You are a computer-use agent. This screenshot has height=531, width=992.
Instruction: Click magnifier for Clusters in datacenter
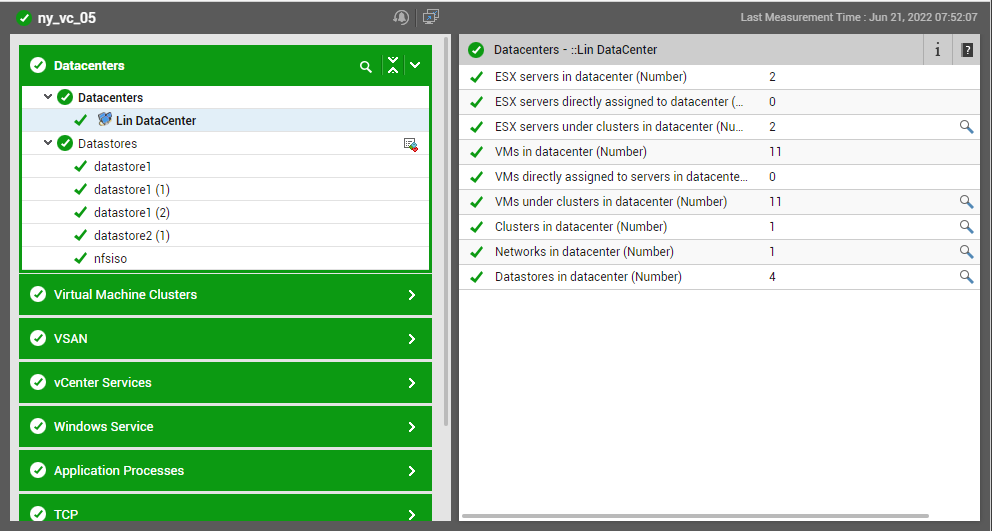(966, 227)
